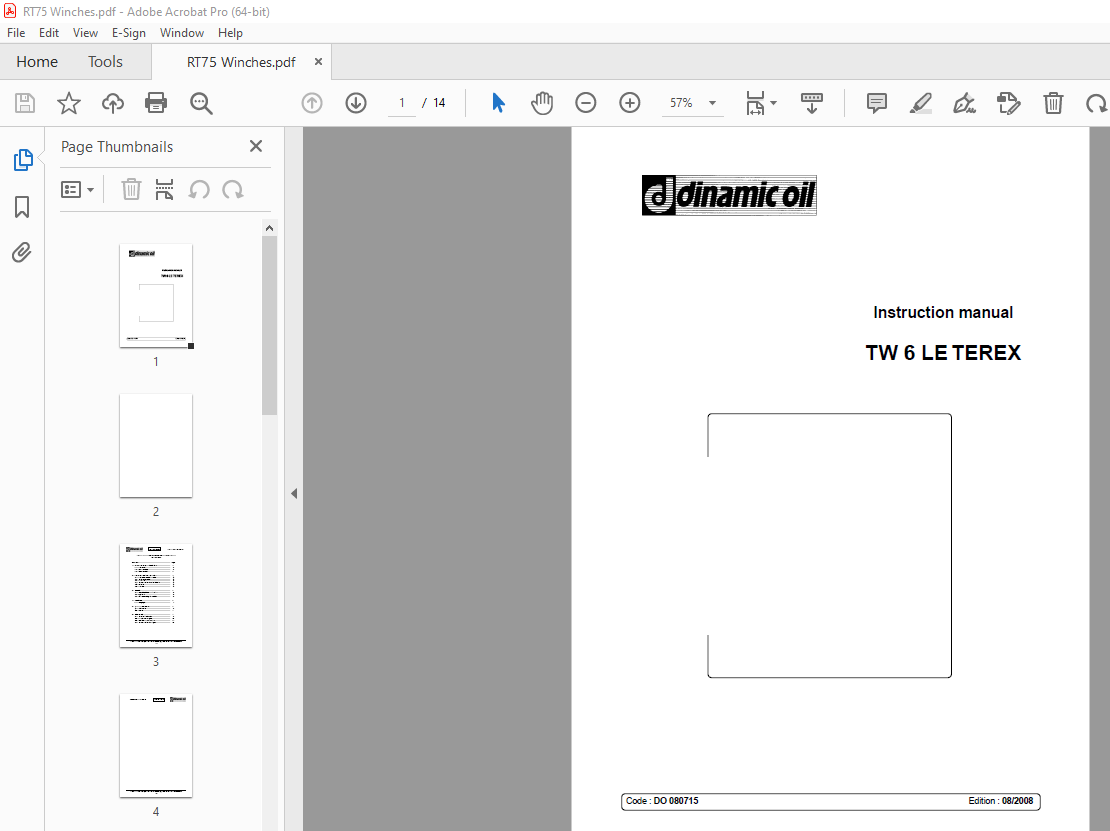The width and height of the screenshot is (1110, 831).
Task: Click the 'Instruction manual' heading text
Action: (x=943, y=312)
